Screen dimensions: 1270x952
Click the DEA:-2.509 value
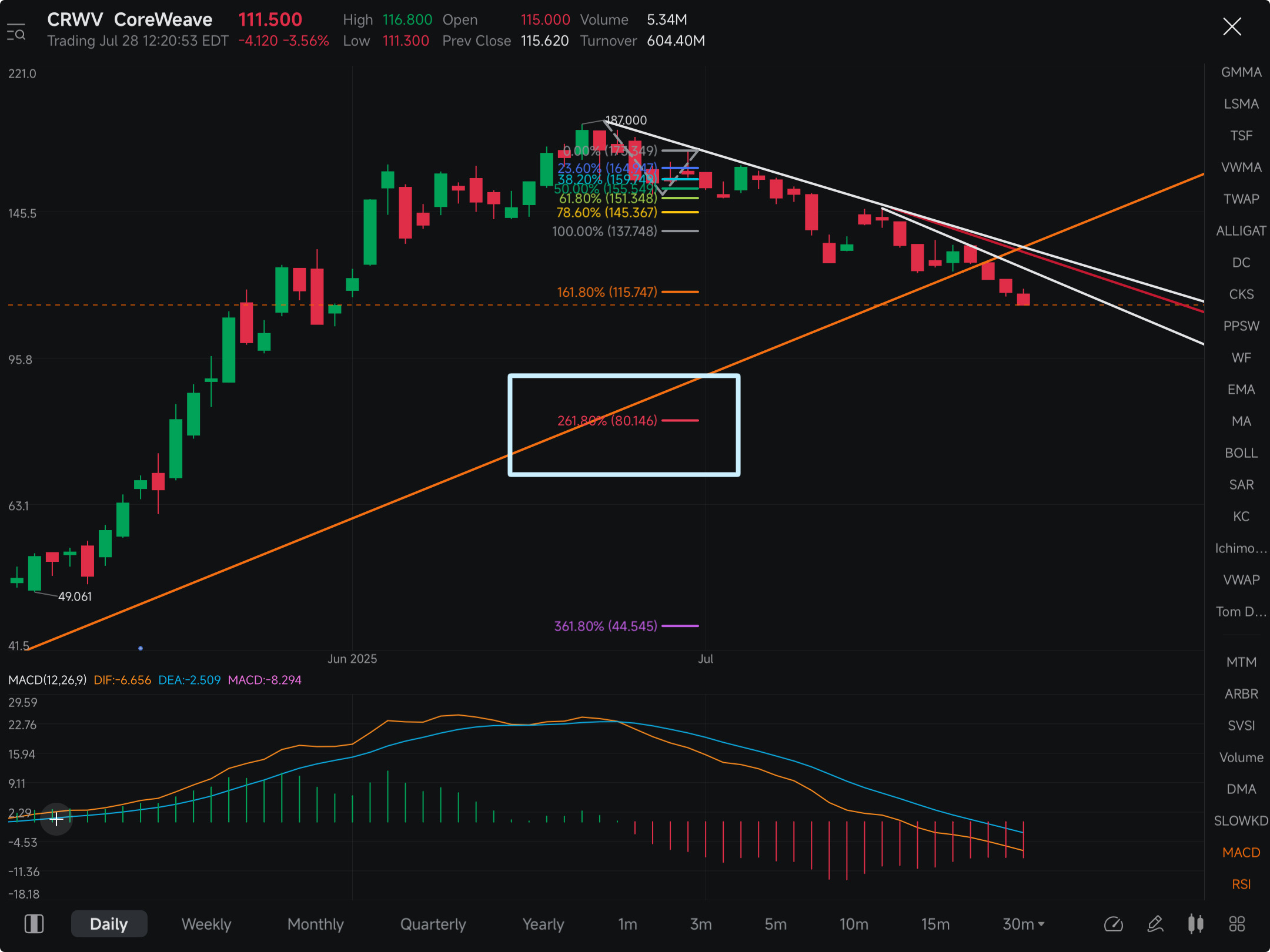(x=189, y=680)
